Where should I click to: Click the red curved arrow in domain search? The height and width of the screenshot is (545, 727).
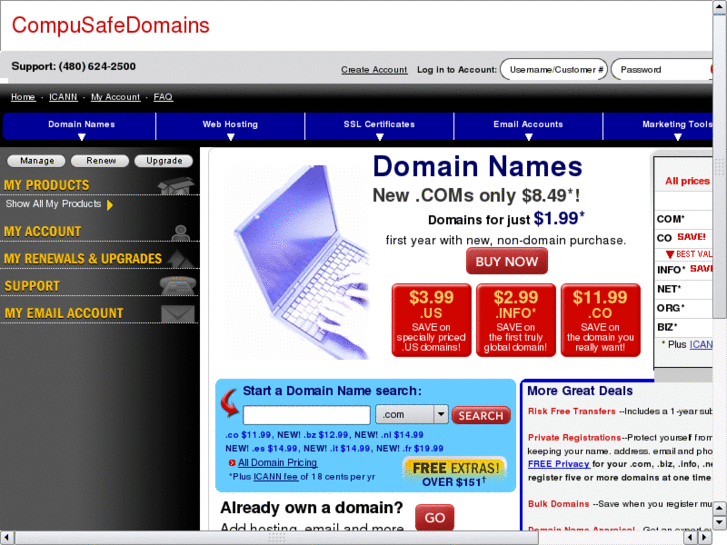coord(230,403)
